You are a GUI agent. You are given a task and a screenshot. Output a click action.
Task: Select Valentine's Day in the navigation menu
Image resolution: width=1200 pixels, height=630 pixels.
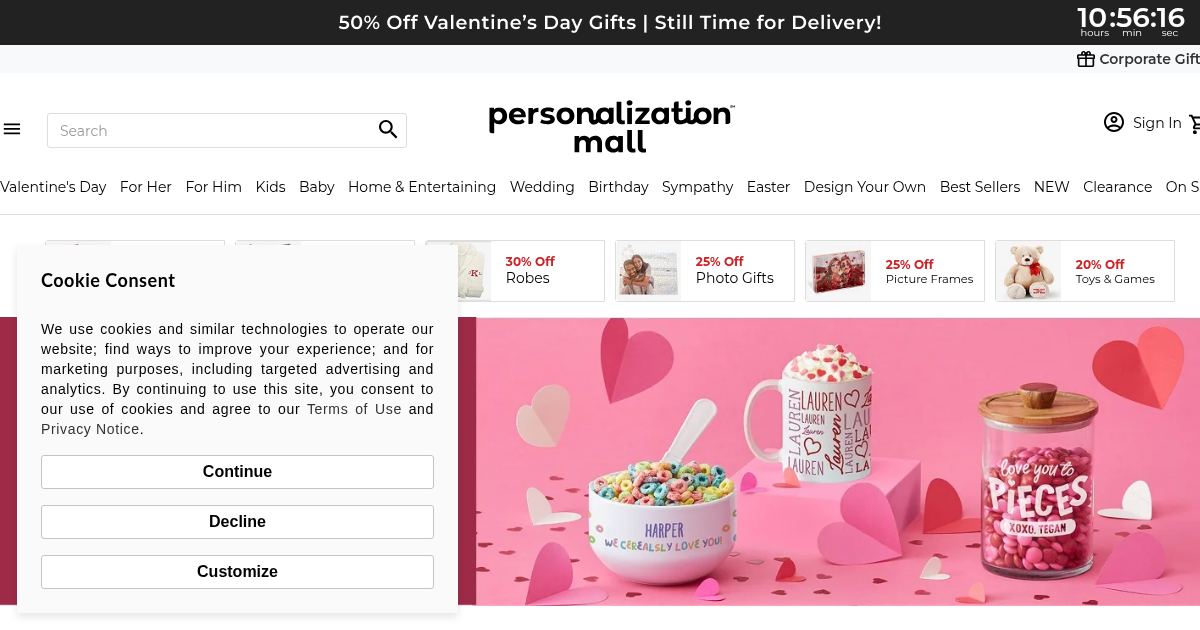53,187
